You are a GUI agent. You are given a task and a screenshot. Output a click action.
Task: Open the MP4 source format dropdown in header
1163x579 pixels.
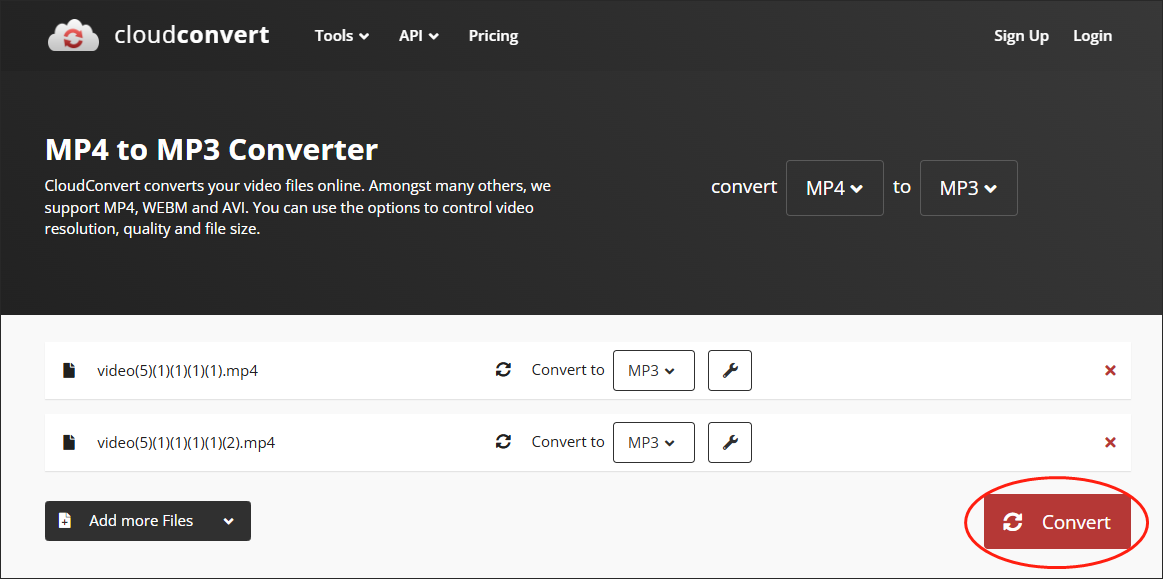click(834, 188)
